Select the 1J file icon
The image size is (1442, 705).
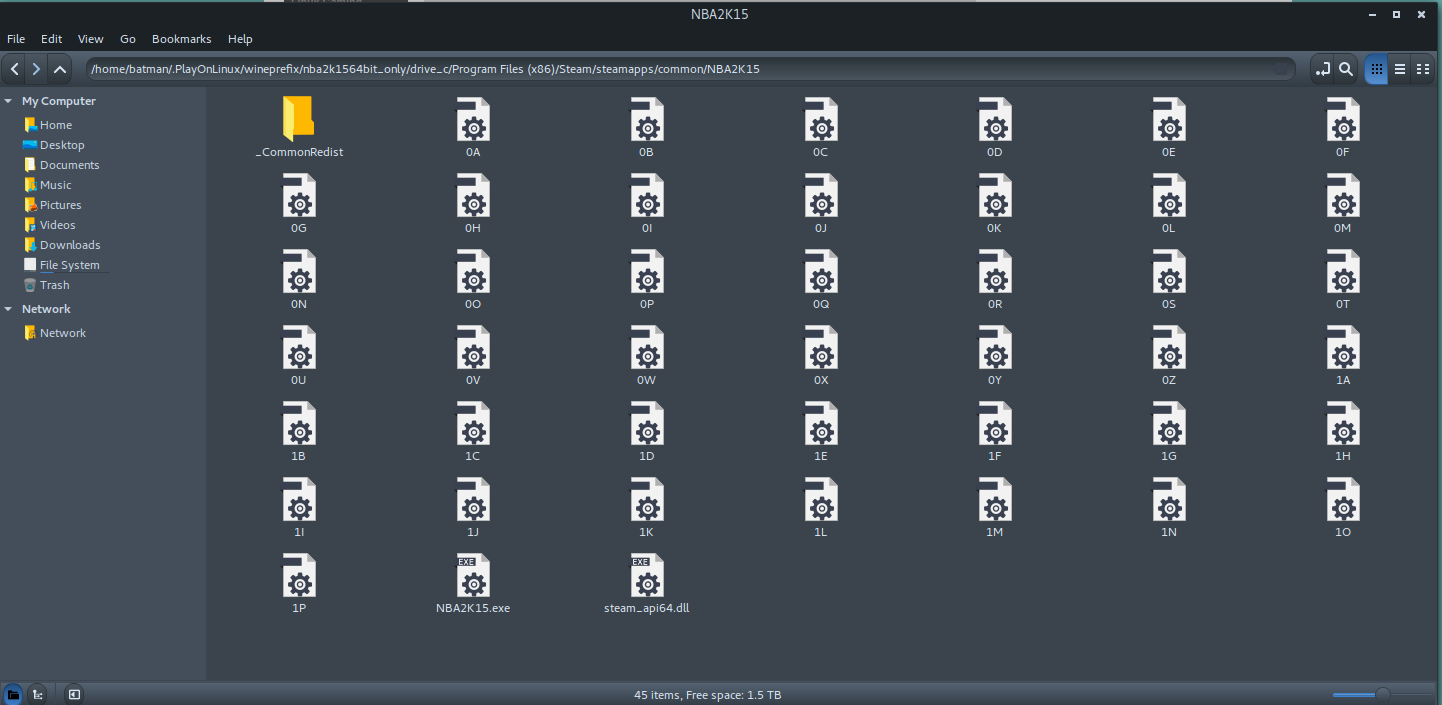tap(473, 499)
